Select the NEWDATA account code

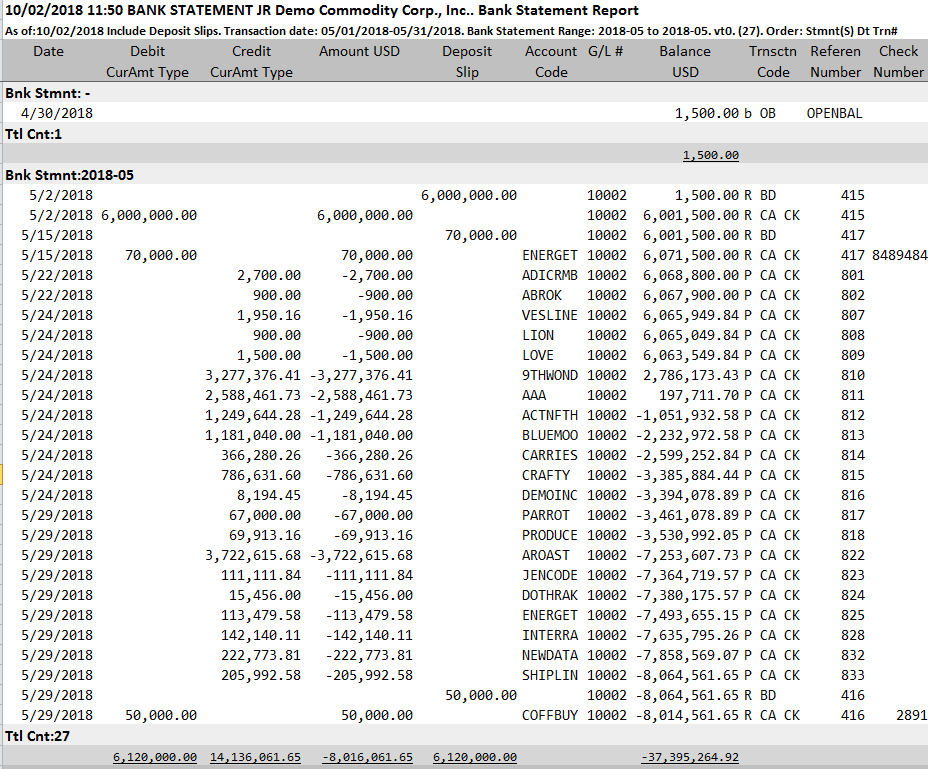point(549,656)
